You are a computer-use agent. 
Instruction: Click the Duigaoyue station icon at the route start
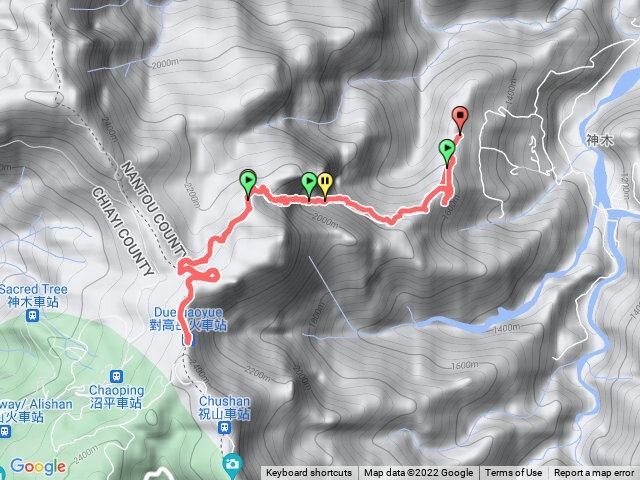[x=187, y=340]
